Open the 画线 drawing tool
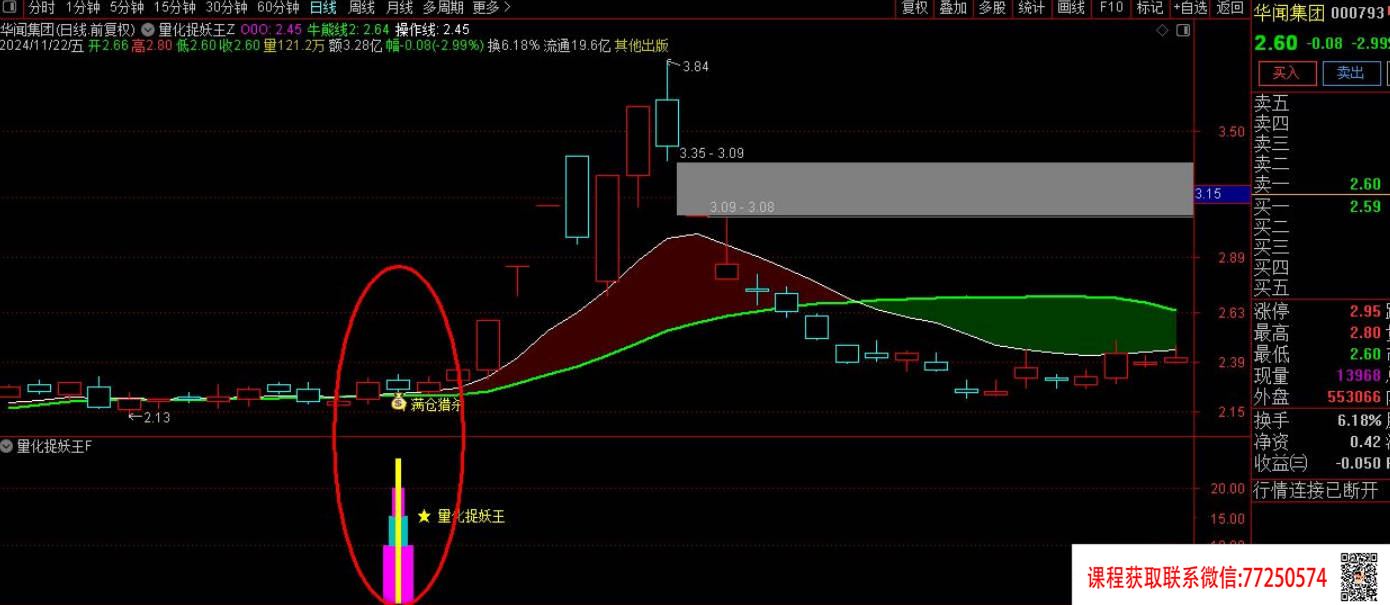The image size is (1390, 605). click(1071, 7)
